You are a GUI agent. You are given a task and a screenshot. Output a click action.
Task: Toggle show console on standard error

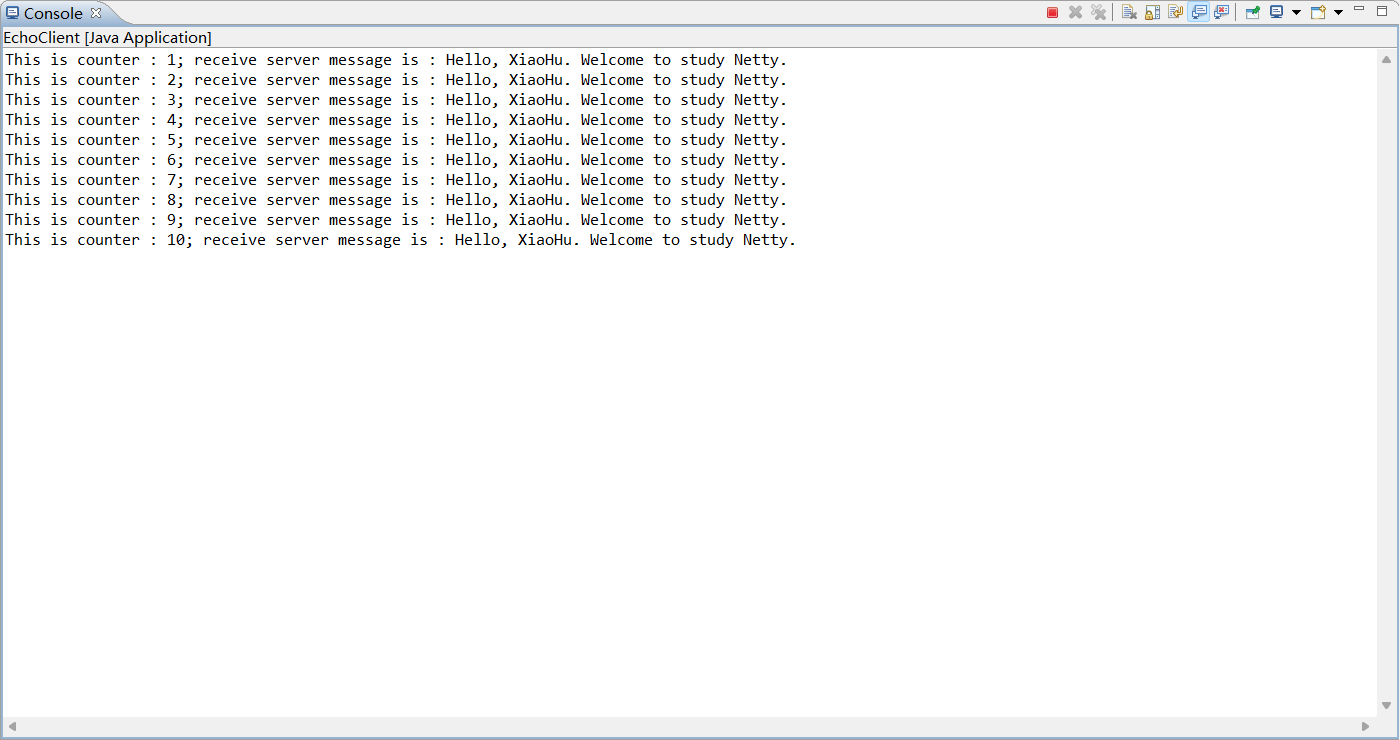coord(1221,12)
